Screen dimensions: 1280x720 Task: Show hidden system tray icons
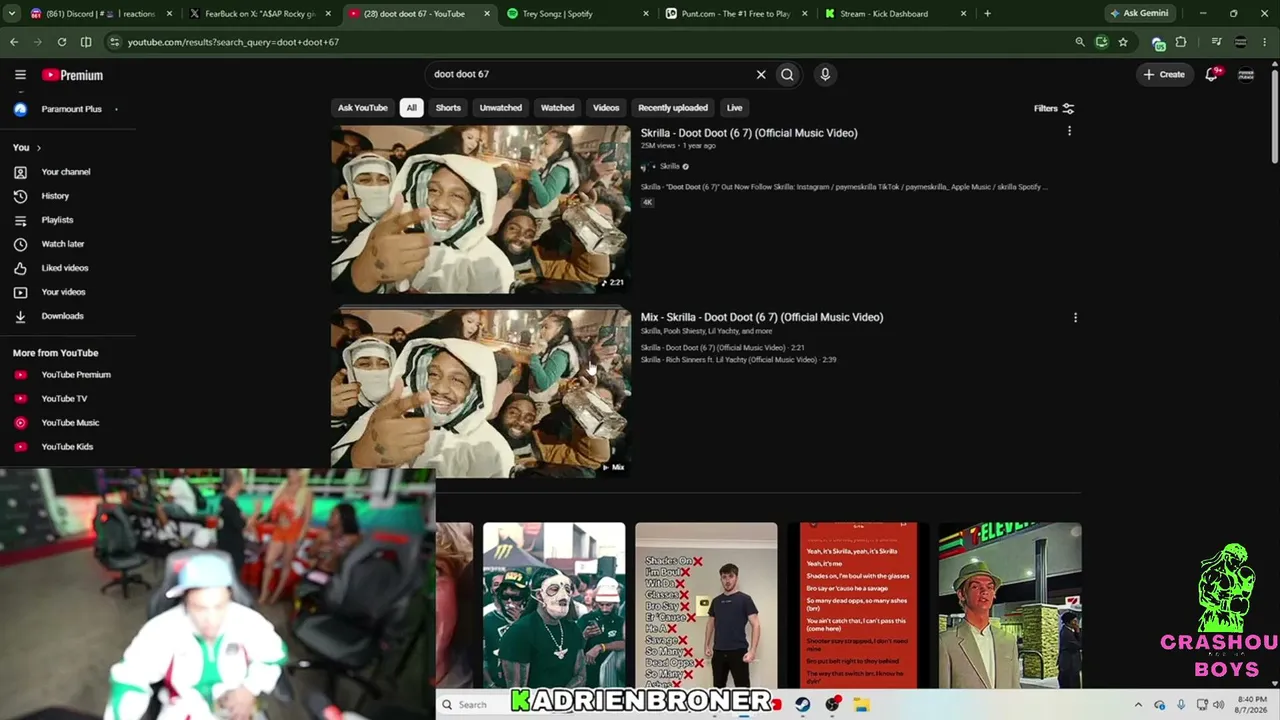(1138, 705)
